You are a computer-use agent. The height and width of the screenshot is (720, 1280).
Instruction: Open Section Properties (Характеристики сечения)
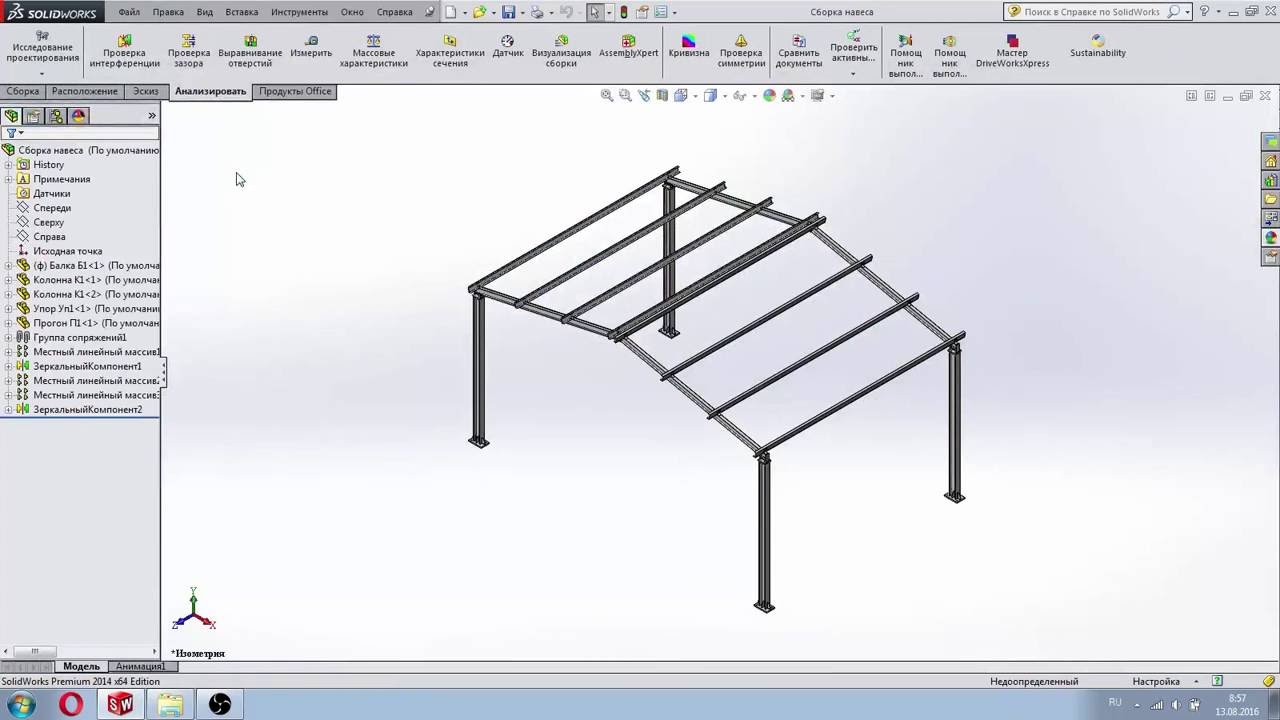coord(450,51)
